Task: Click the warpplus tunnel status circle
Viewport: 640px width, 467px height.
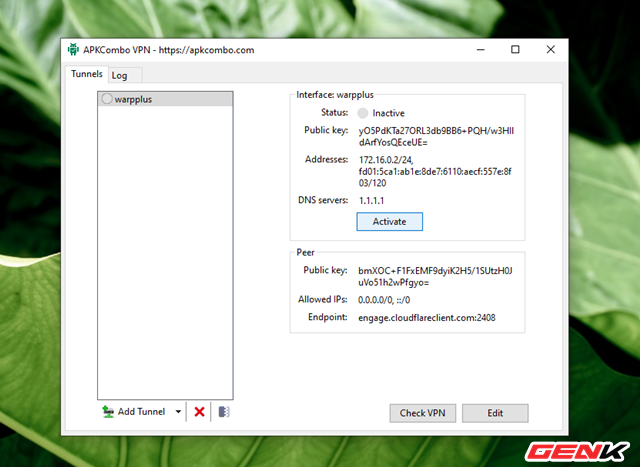Action: [107, 100]
